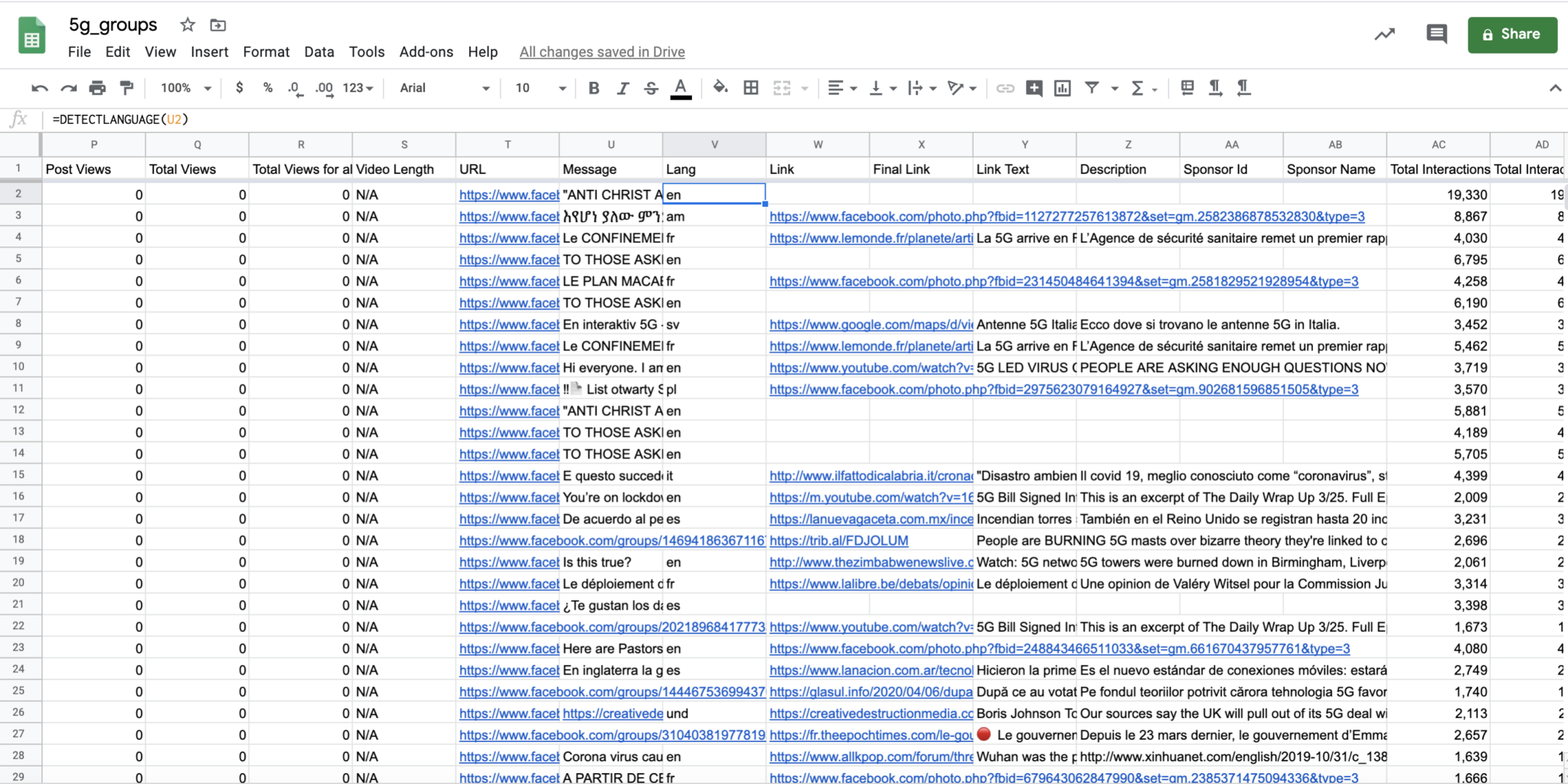The width and height of the screenshot is (1568, 784).
Task: Select the 'sv' language cell
Action: tap(714, 325)
